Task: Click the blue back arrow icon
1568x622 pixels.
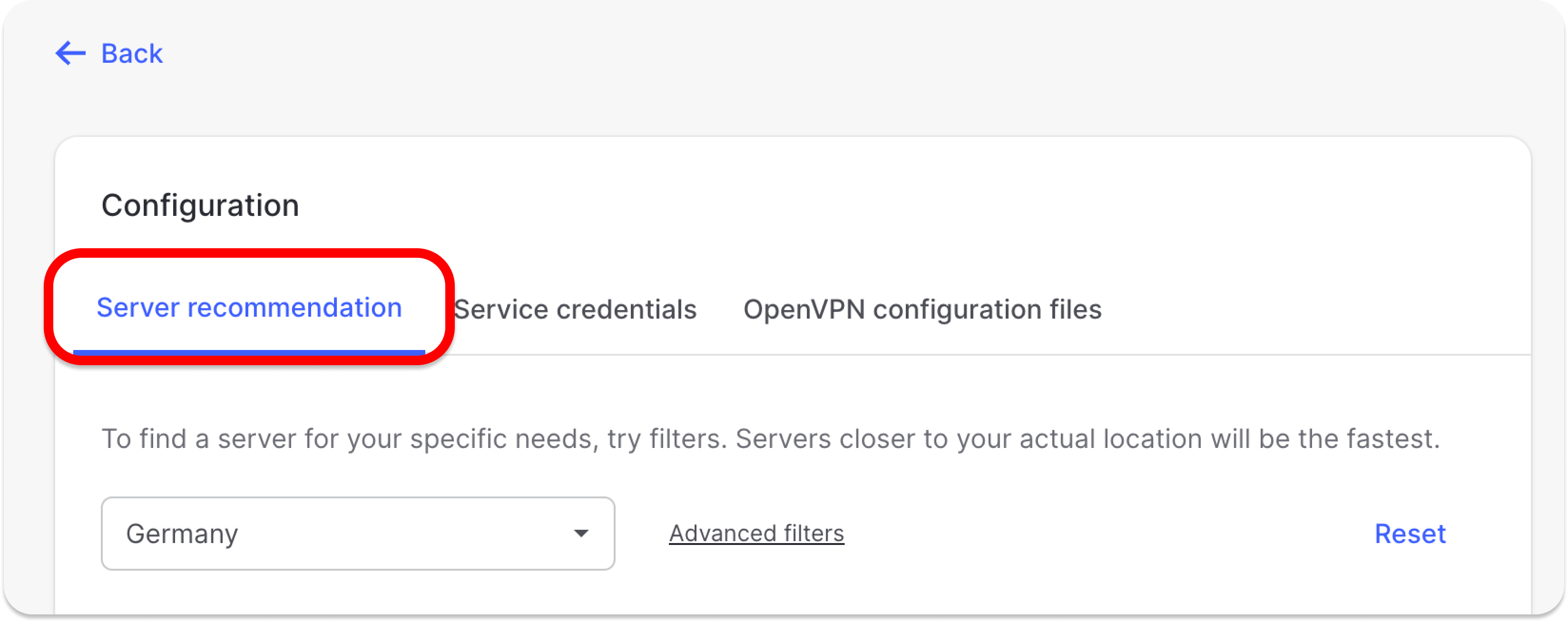Action: pyautogui.click(x=70, y=54)
